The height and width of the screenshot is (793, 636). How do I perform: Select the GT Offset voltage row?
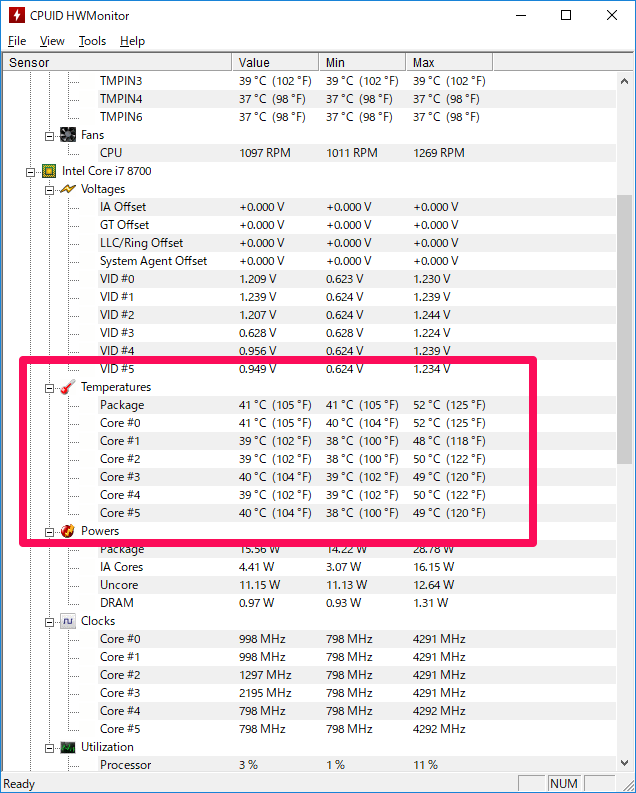(x=357, y=225)
